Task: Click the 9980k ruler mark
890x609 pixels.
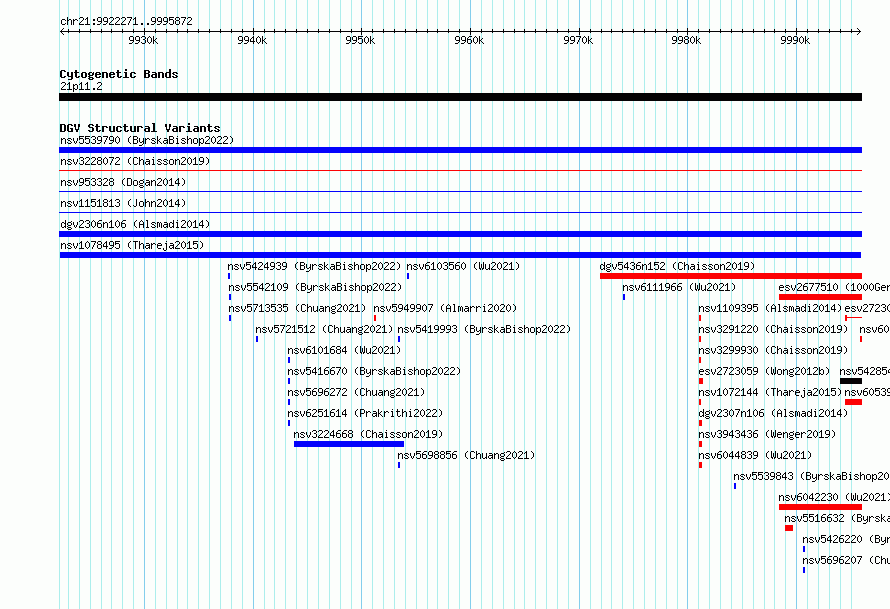Action: point(686,40)
